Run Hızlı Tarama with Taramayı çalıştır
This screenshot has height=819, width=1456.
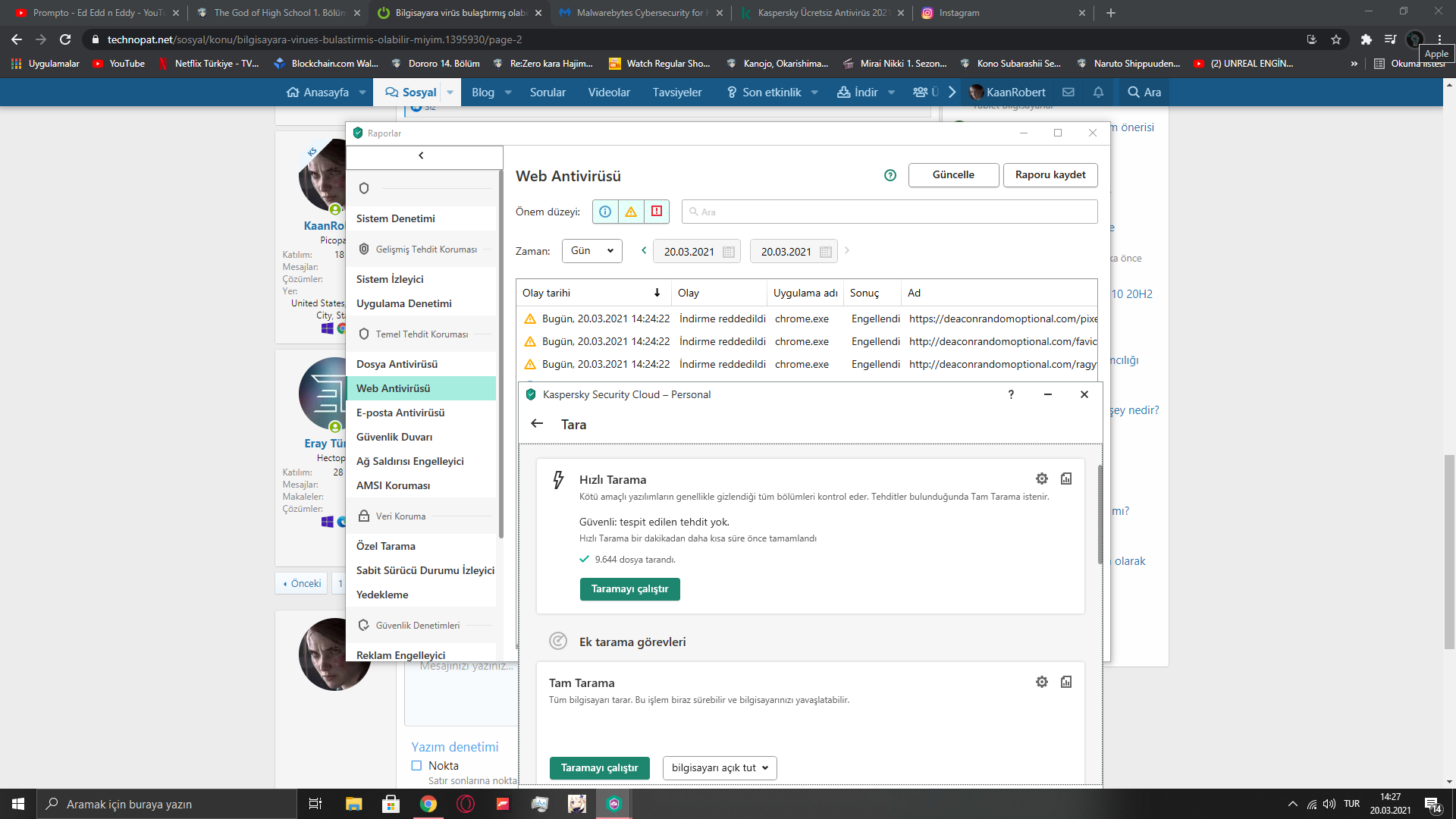[629, 588]
